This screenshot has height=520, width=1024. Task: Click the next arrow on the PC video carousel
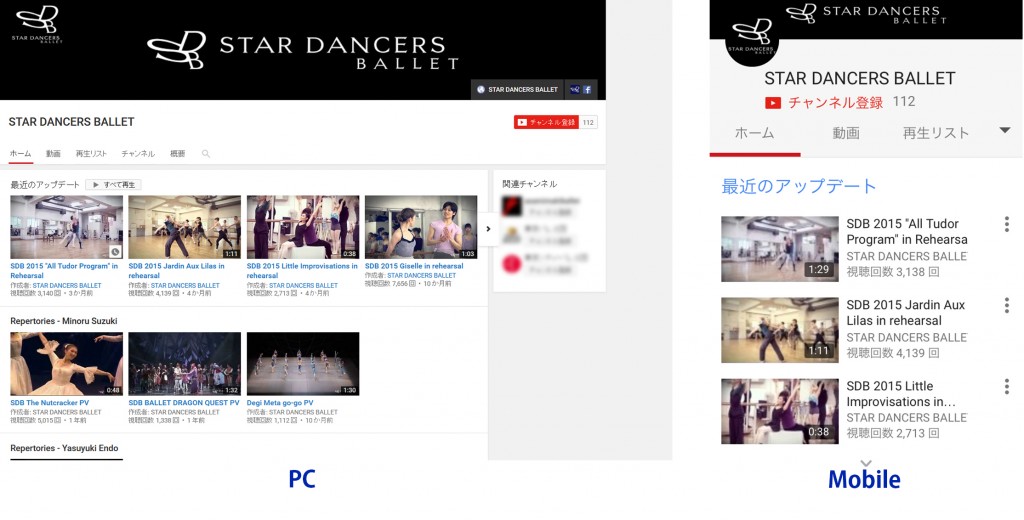coord(488,228)
